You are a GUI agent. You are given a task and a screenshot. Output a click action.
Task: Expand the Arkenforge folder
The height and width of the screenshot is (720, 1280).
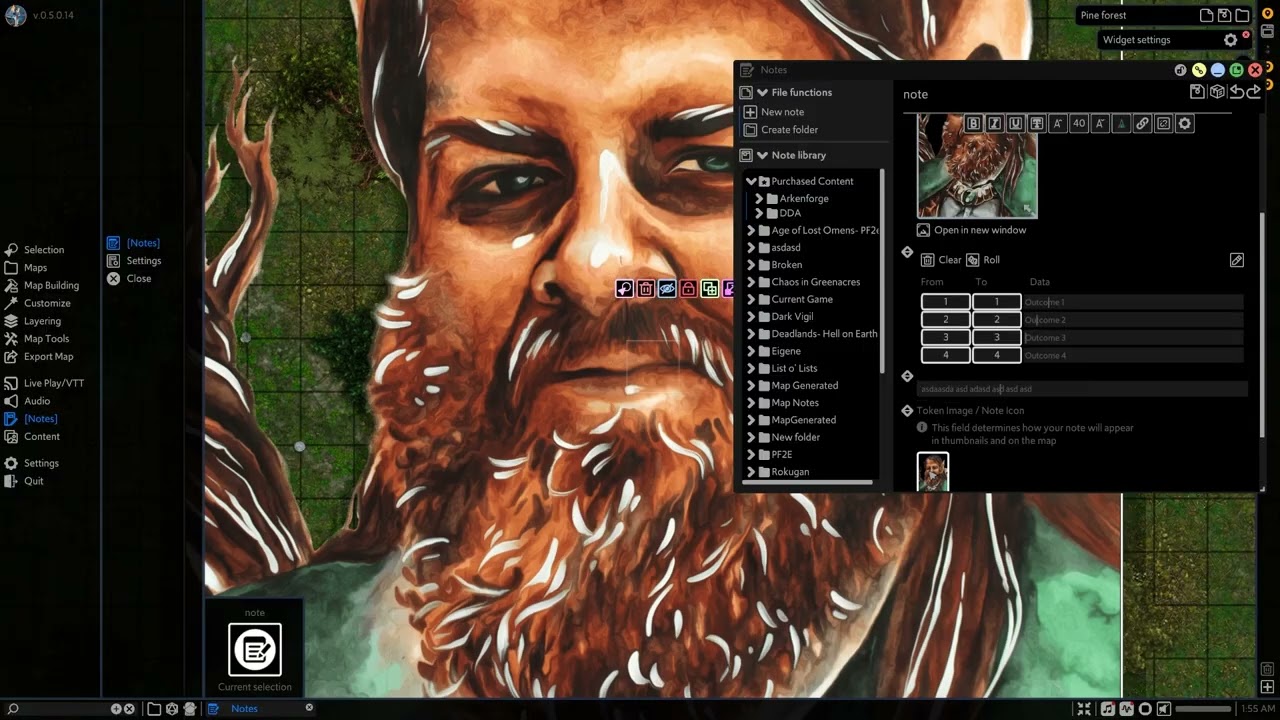(x=759, y=198)
